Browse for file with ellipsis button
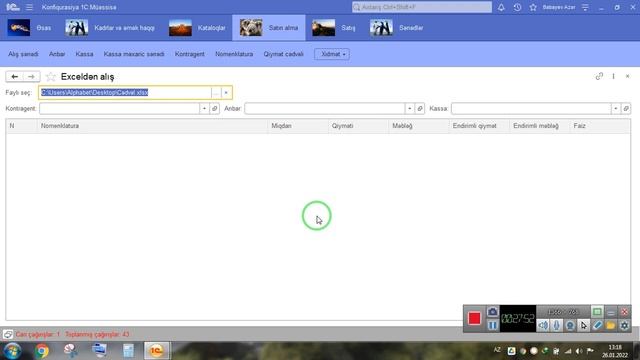Screen dimensions: 640x360 tap(216, 93)
